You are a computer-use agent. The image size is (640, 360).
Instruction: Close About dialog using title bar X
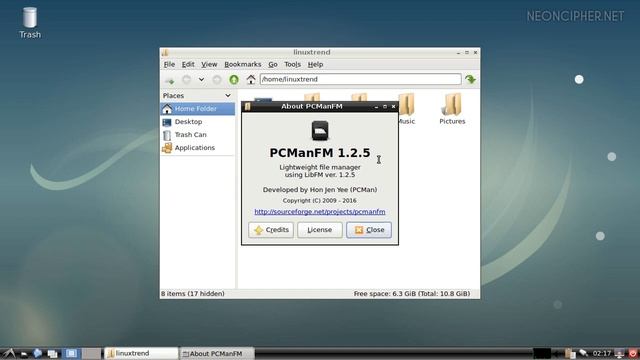393,107
